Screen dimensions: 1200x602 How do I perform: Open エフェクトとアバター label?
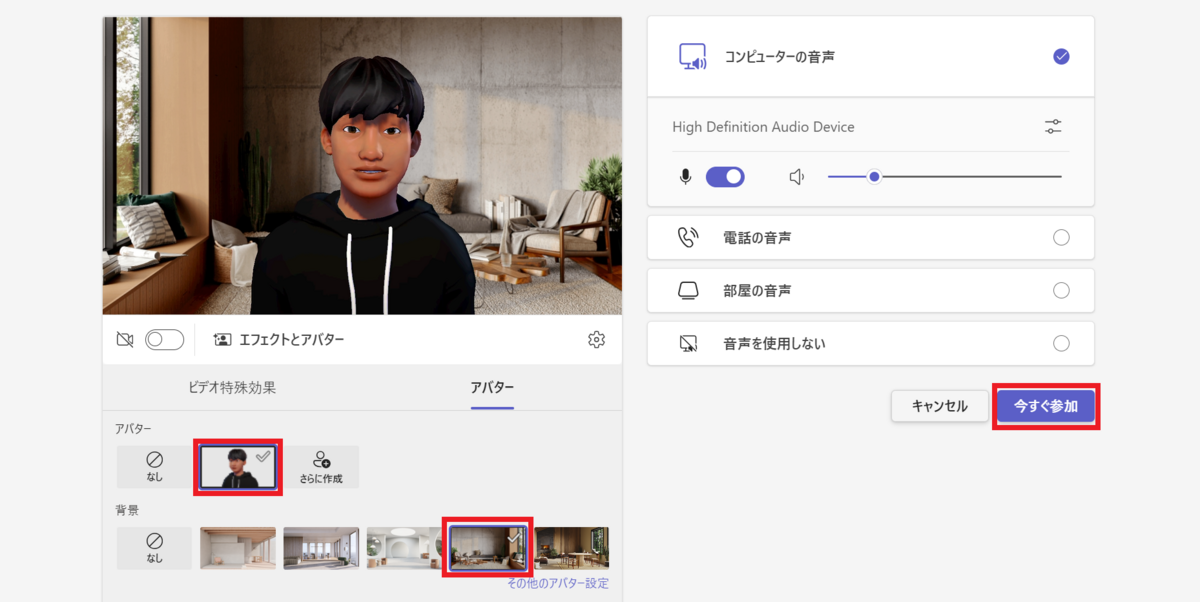292,340
